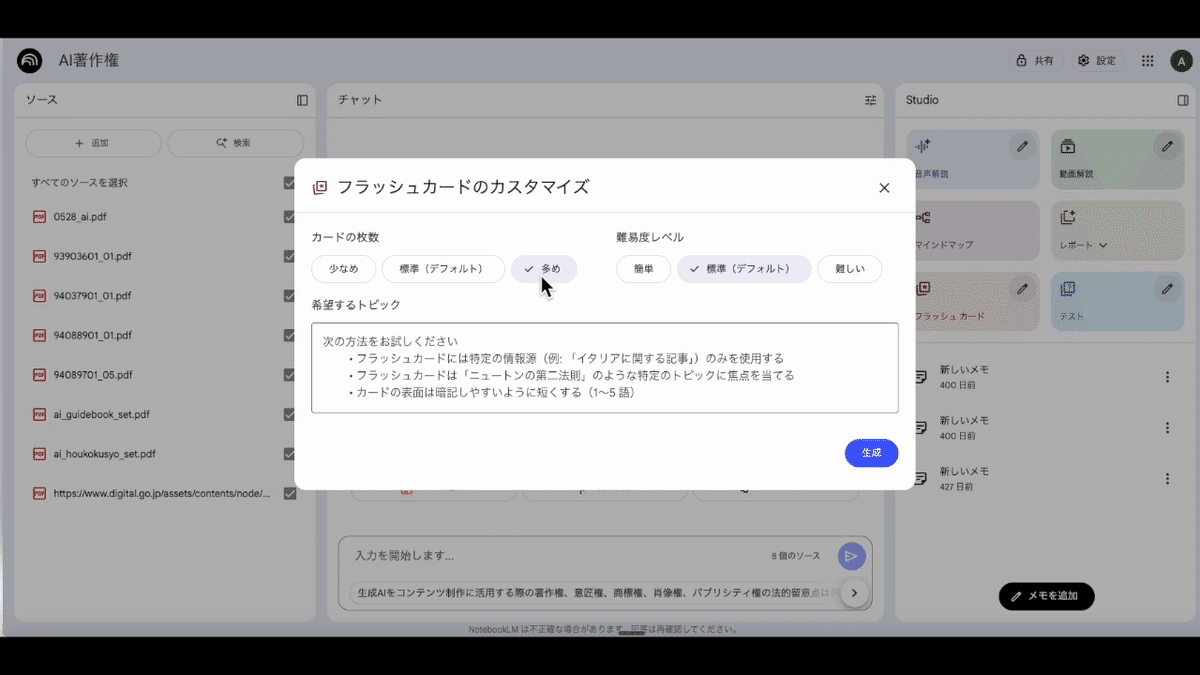Image resolution: width=1200 pixels, height=675 pixels.
Task: Click the 生成 button
Action: point(871,453)
